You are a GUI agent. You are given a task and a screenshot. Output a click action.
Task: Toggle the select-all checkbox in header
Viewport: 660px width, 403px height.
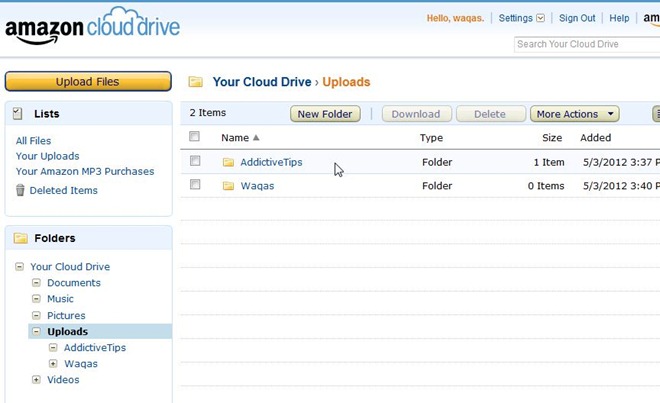click(194, 136)
